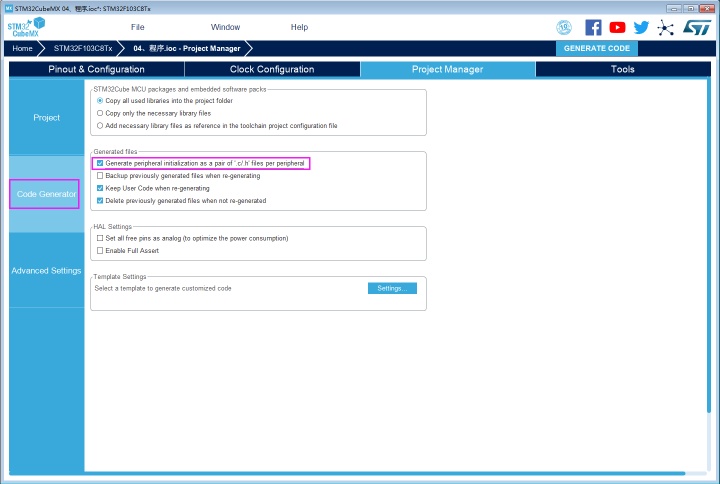Click the ST community network icon
Image resolution: width=720 pixels, height=484 pixels.
[665, 28]
